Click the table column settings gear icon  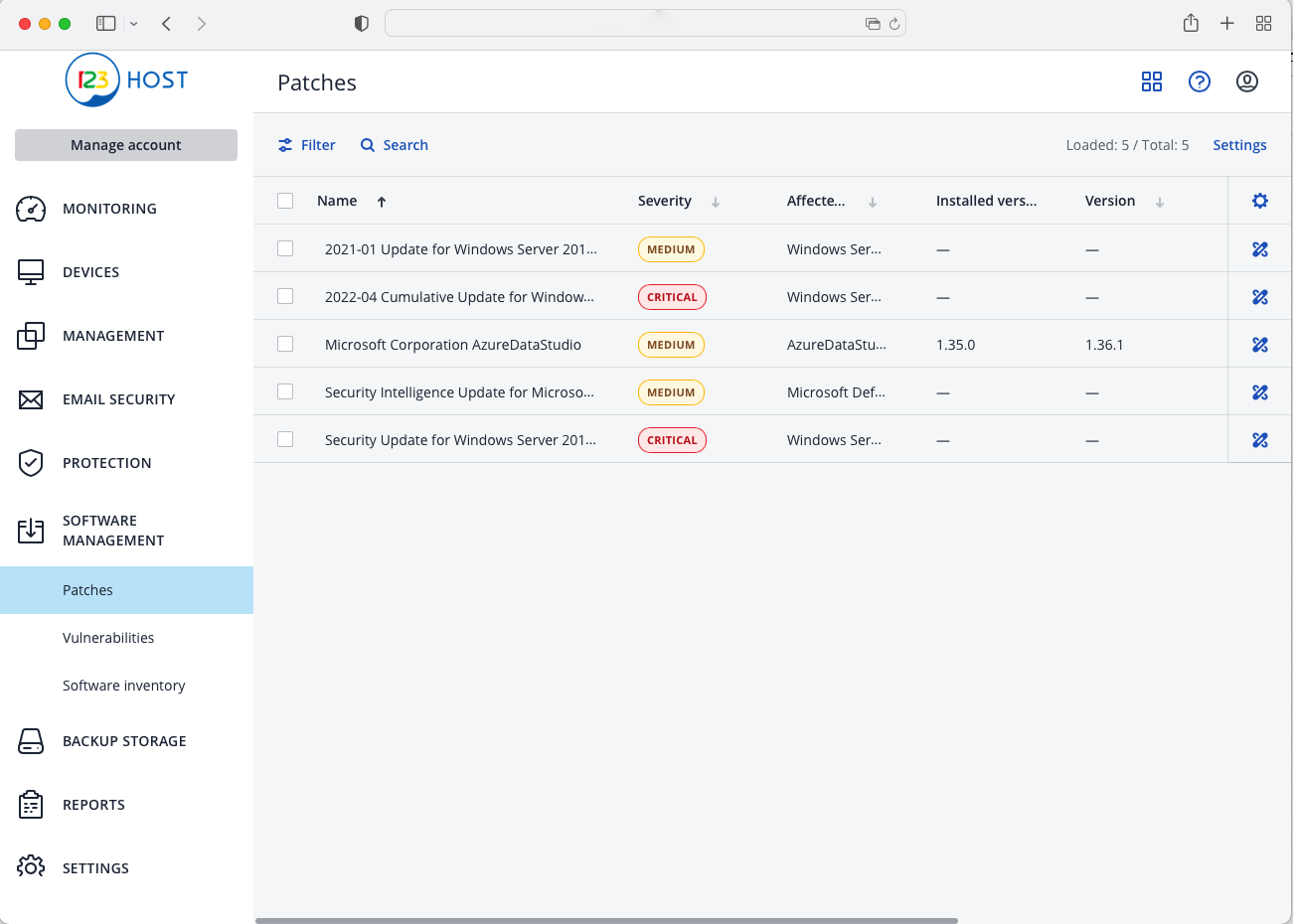point(1259,201)
